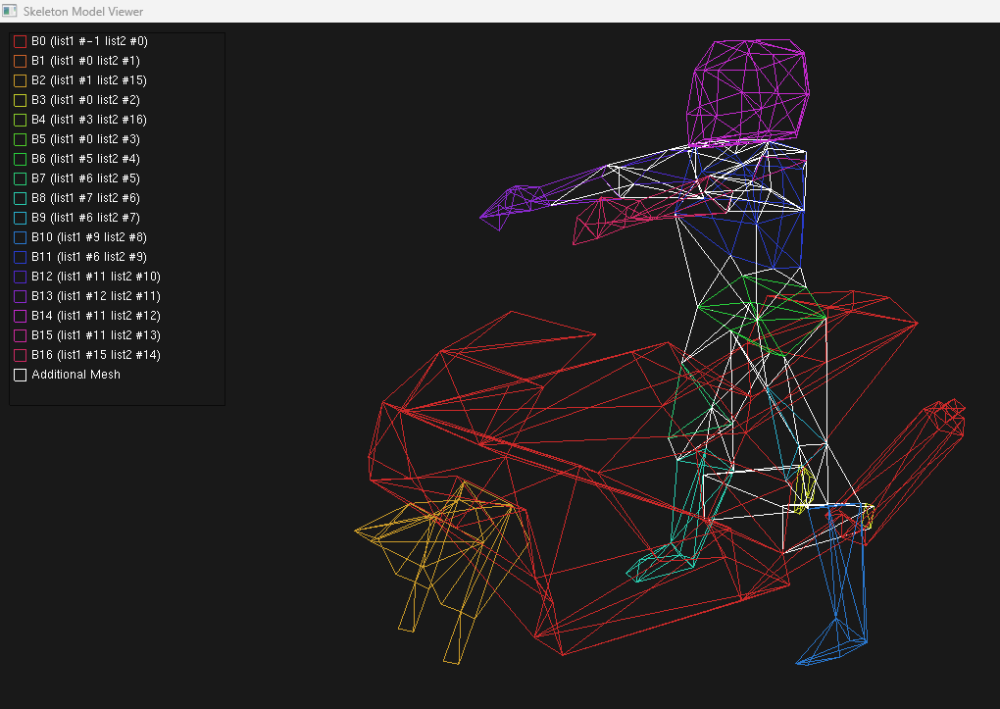Viewport: 1000px width, 709px height.
Task: Toggle the green B6 bone checkbox
Action: point(20,159)
